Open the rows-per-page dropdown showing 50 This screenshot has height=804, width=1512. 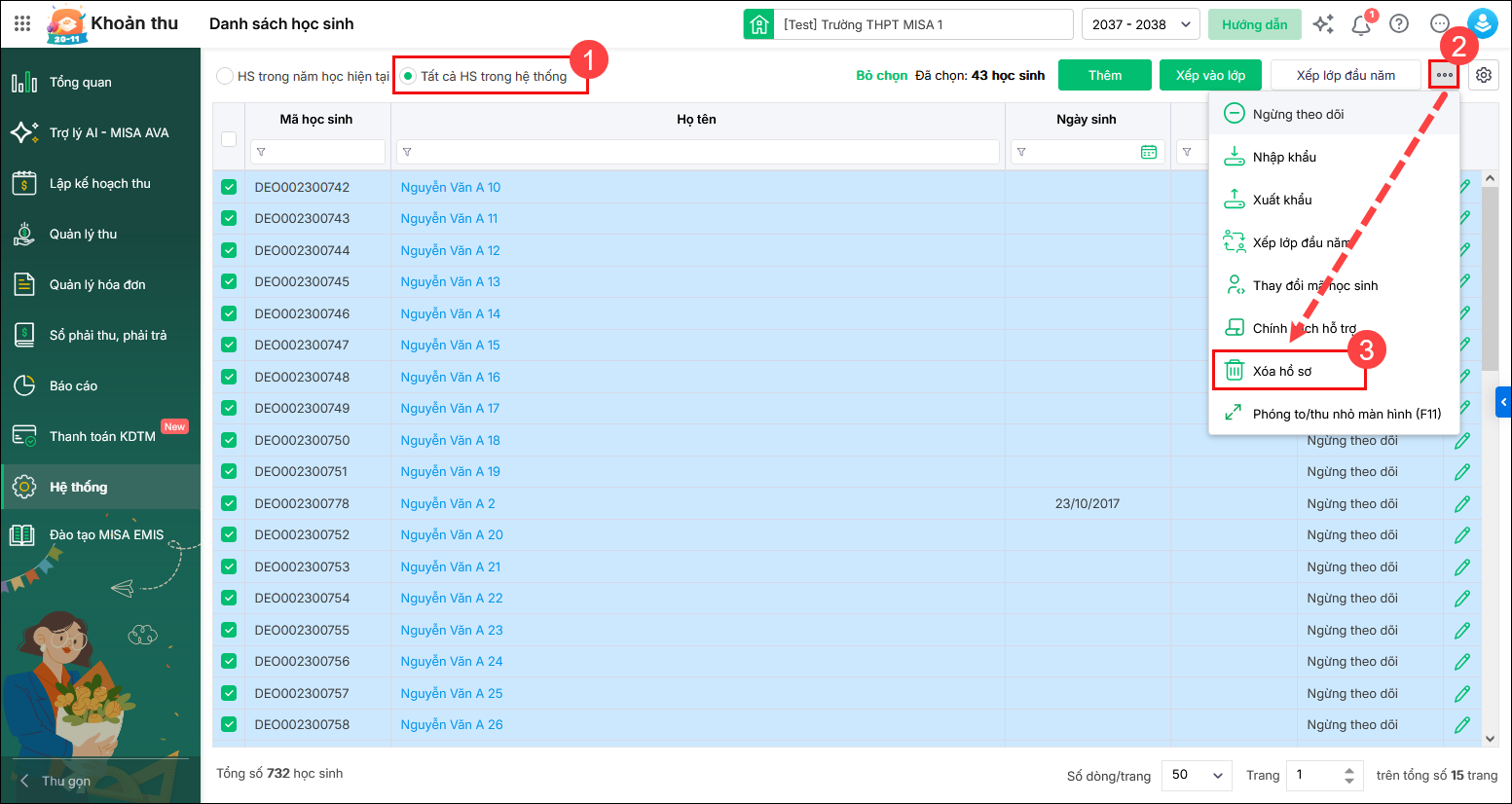click(1198, 775)
